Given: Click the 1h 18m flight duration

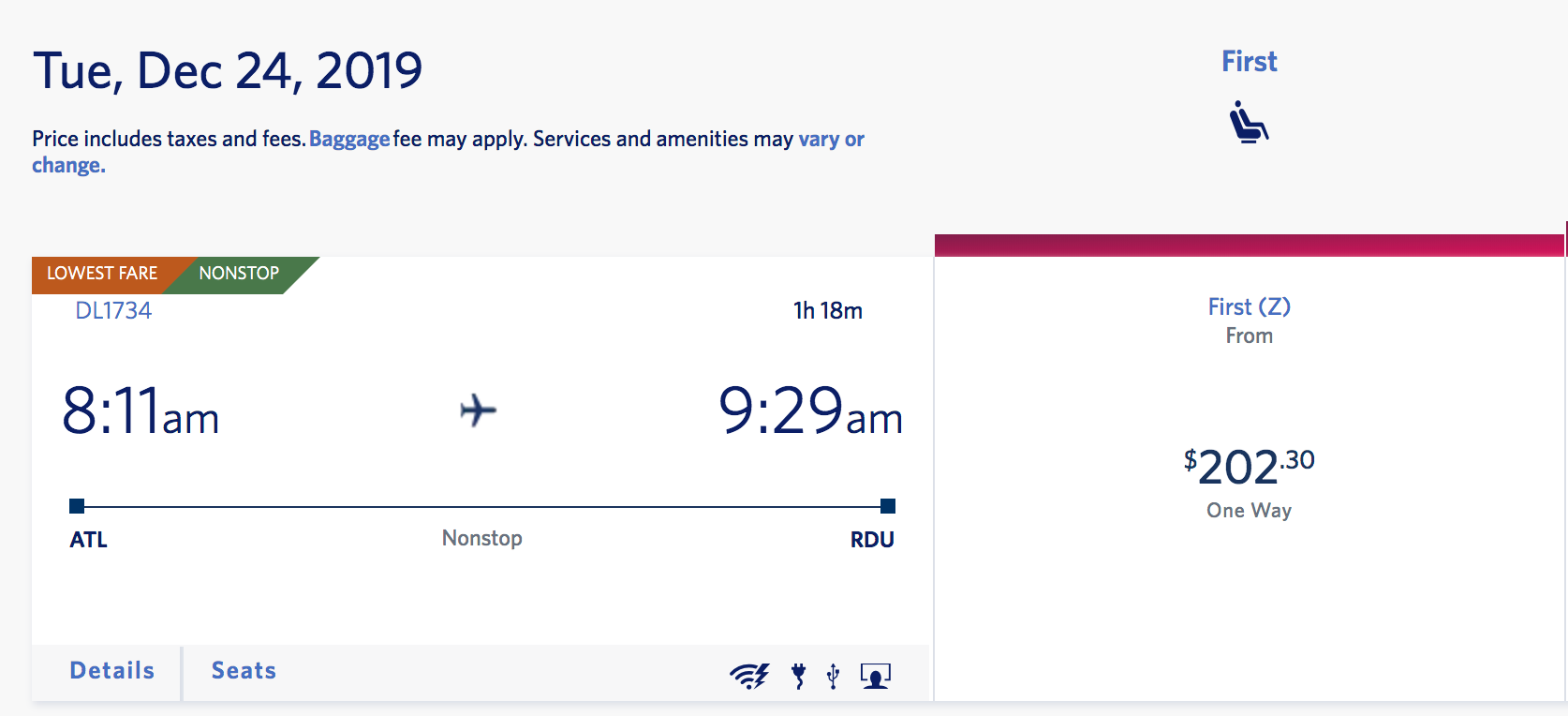Looking at the screenshot, I should coord(828,310).
